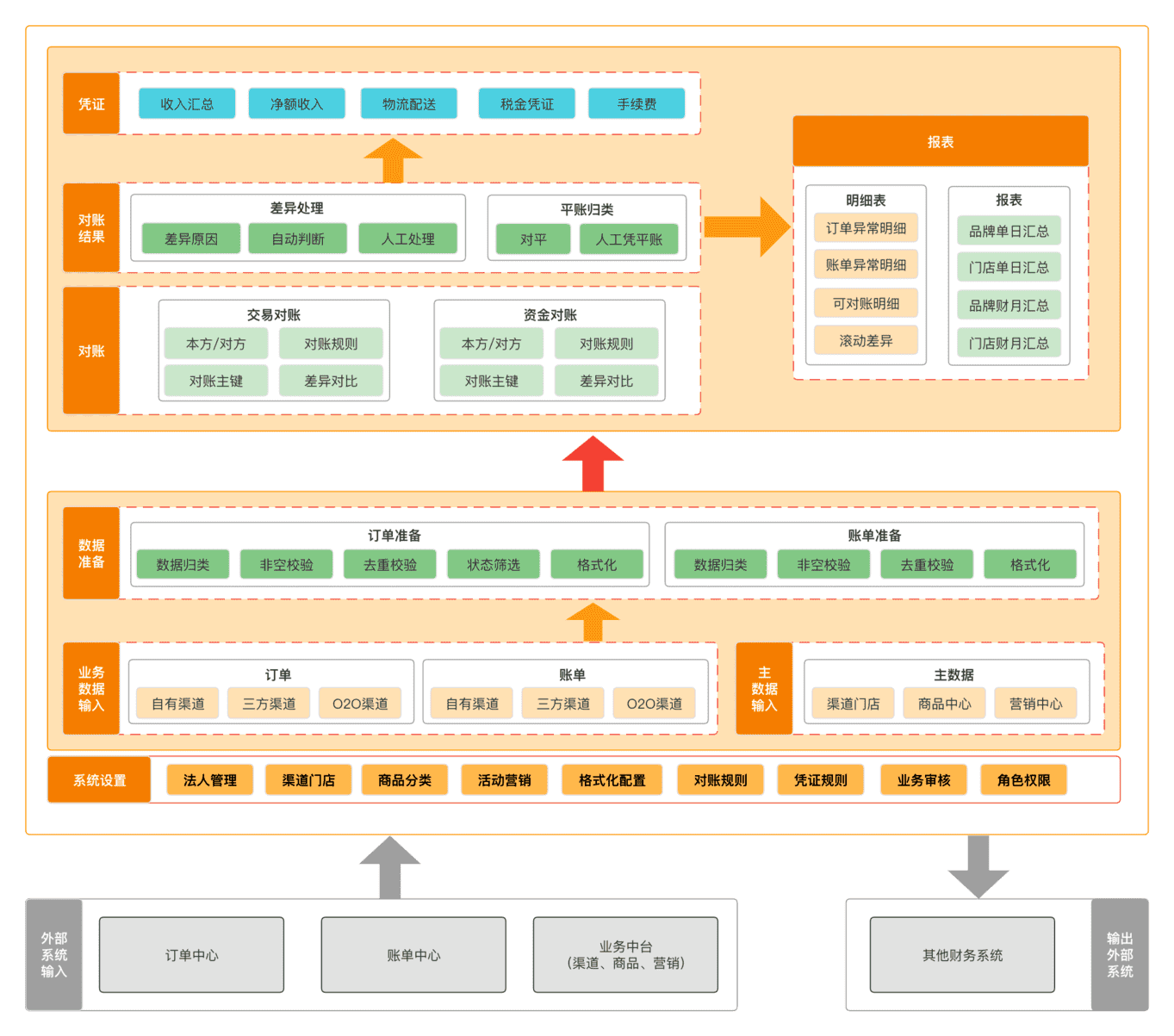The width and height of the screenshot is (1174, 1036).
Task: Select 差异对比 under 交易对账
Action: [x=331, y=381]
